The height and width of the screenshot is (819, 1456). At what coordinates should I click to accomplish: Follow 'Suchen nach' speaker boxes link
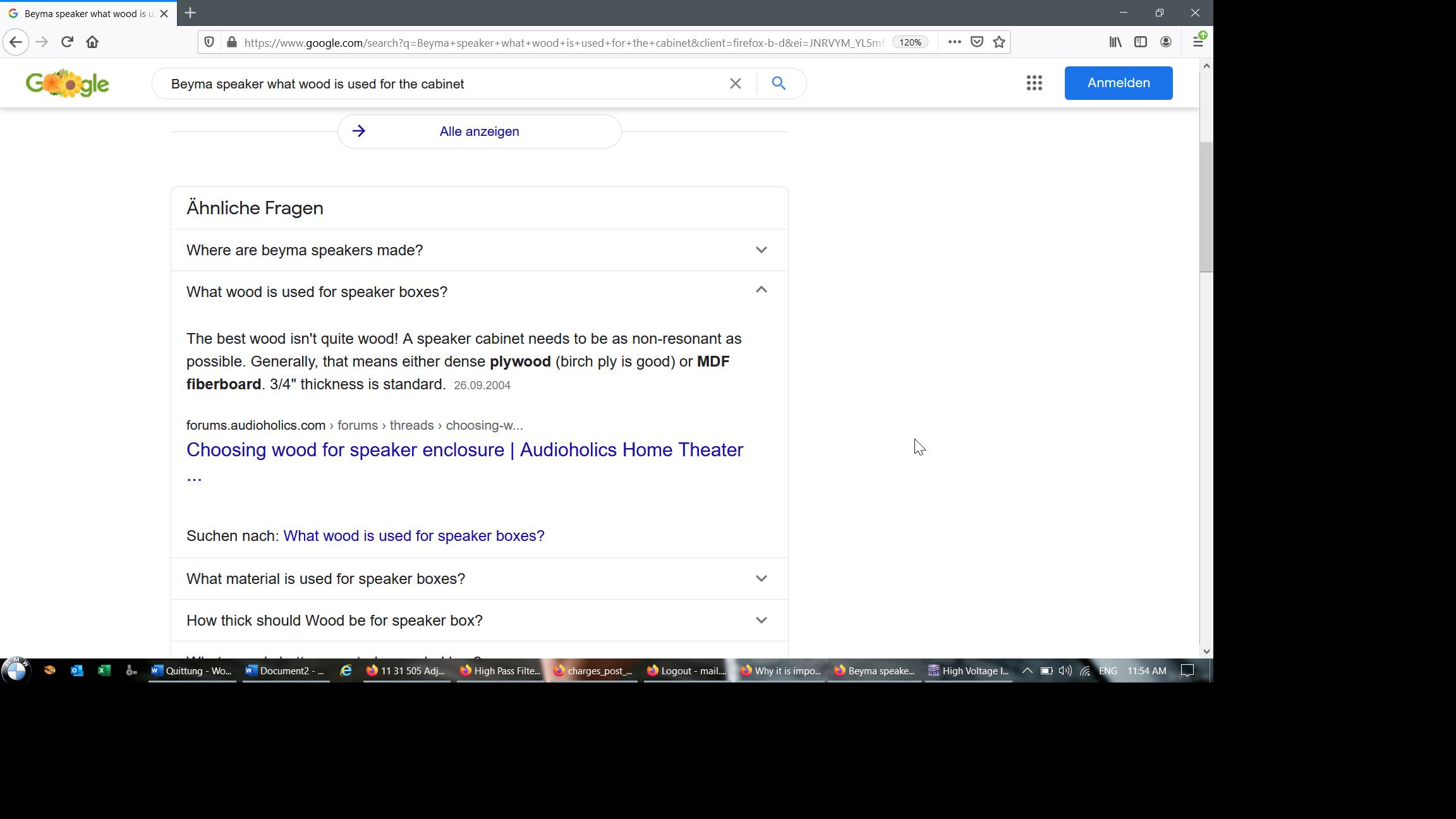414,536
